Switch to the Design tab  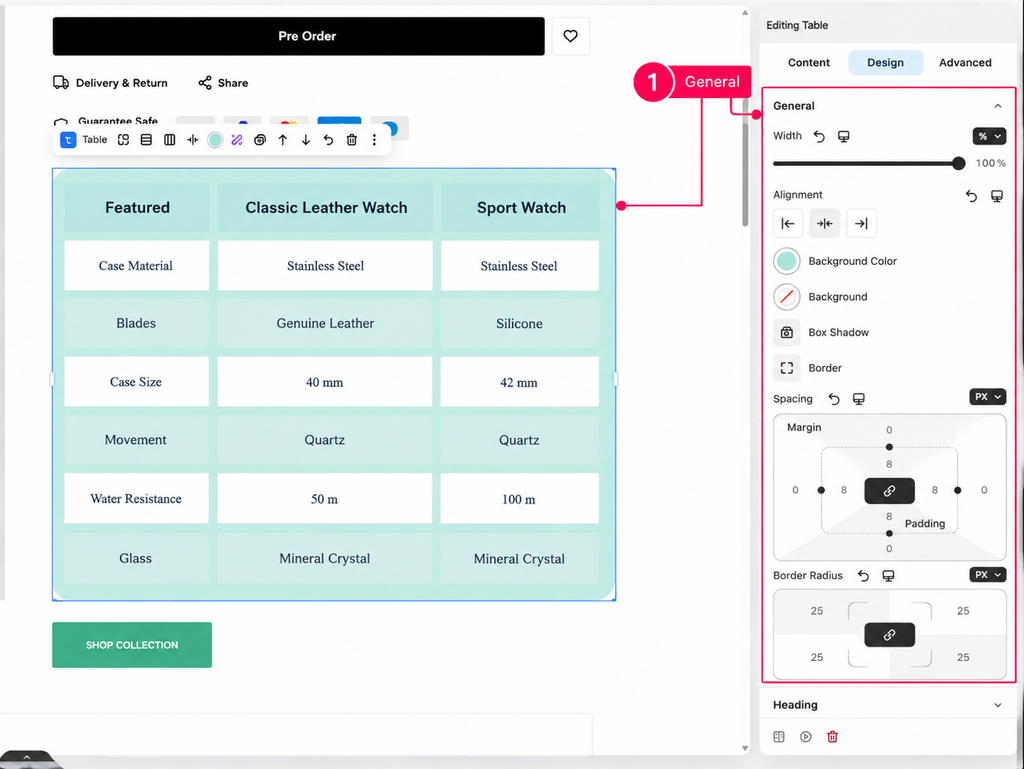pos(886,63)
